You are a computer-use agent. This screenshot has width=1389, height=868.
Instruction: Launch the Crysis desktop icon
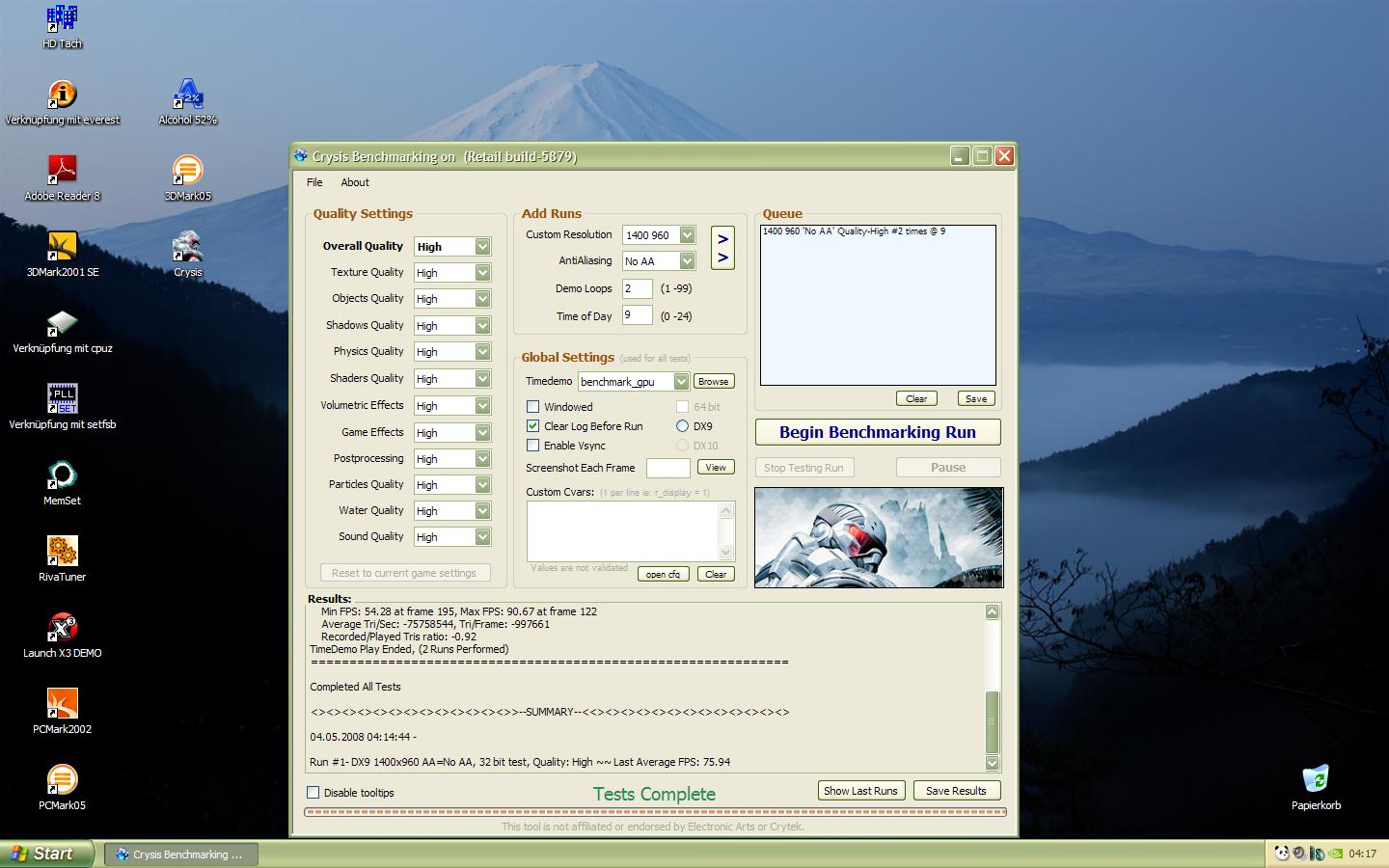[187, 248]
